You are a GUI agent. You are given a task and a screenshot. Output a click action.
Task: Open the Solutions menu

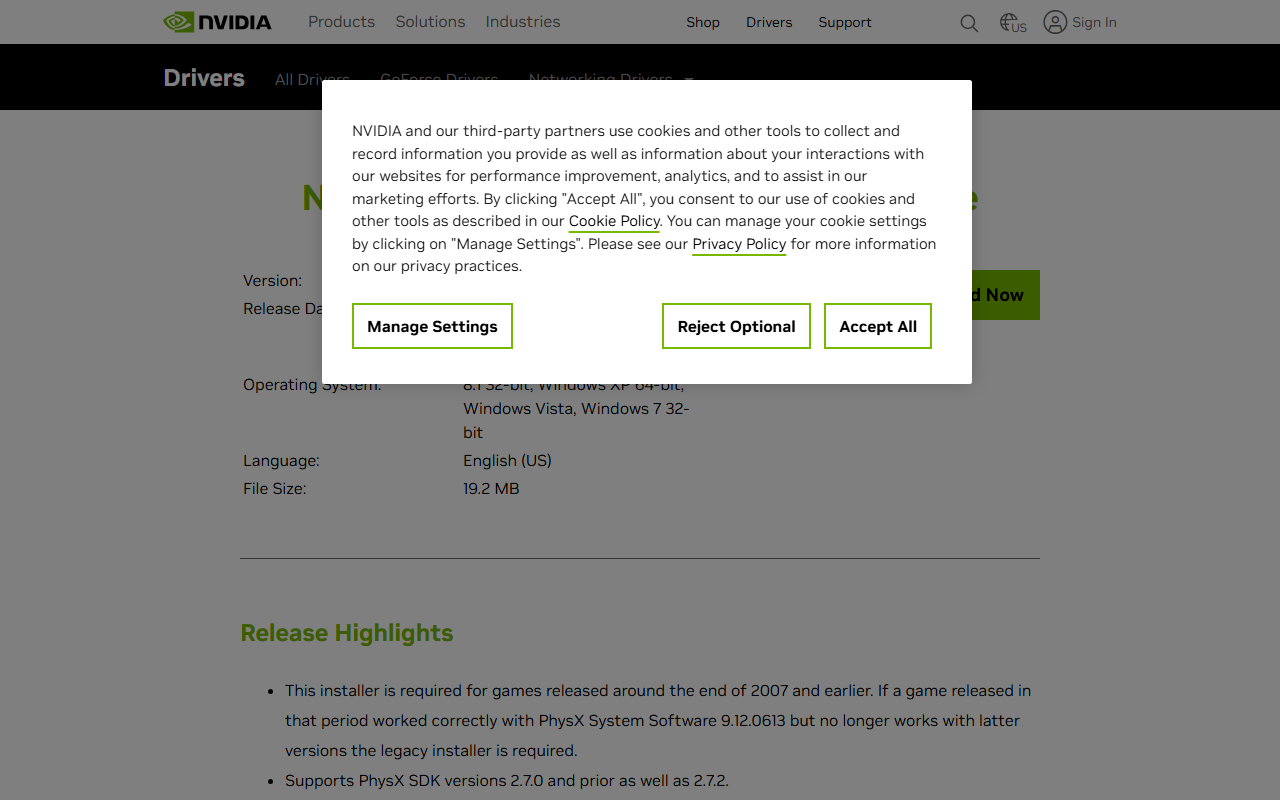430,22
